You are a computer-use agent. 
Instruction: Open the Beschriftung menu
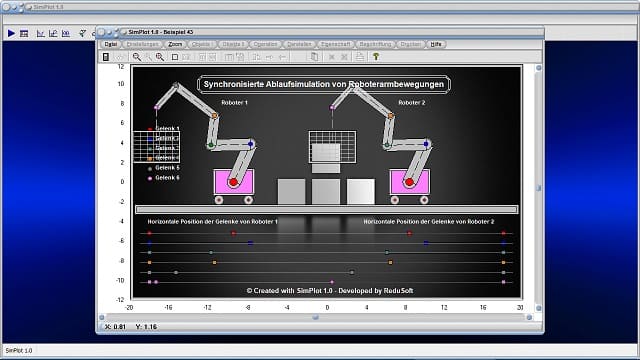coord(376,44)
